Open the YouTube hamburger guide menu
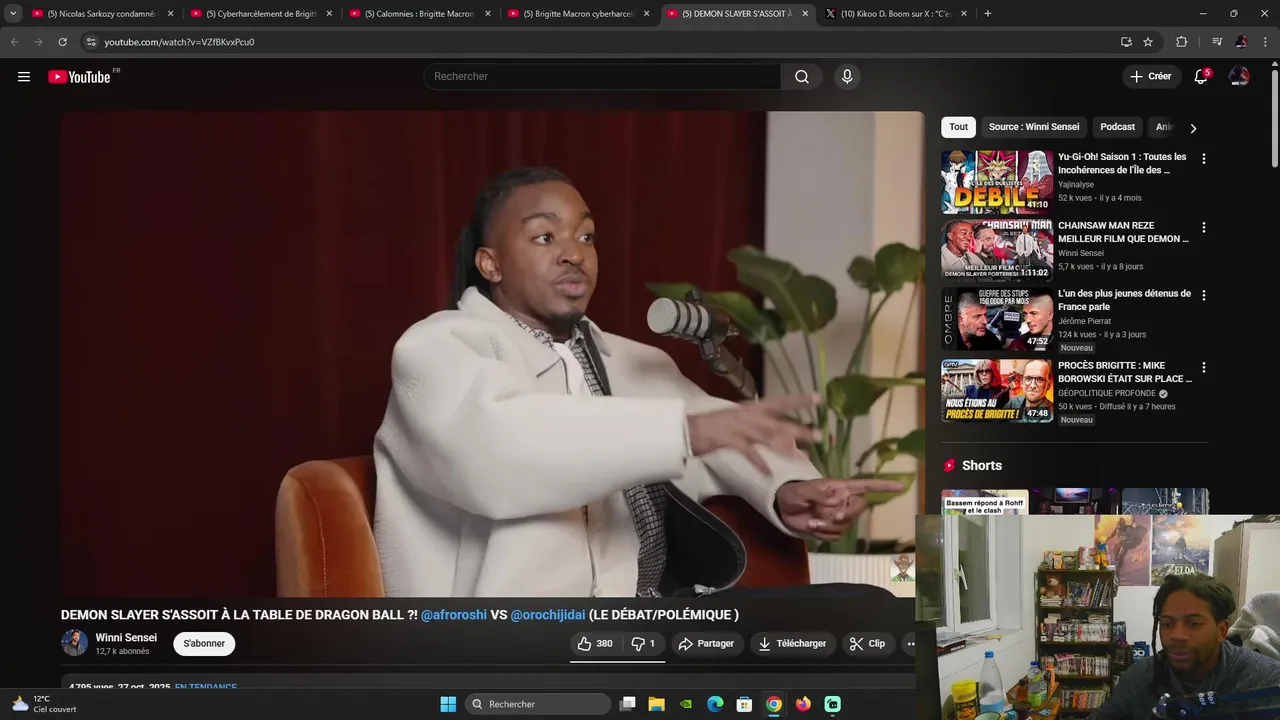This screenshot has width=1280, height=720. point(24,77)
